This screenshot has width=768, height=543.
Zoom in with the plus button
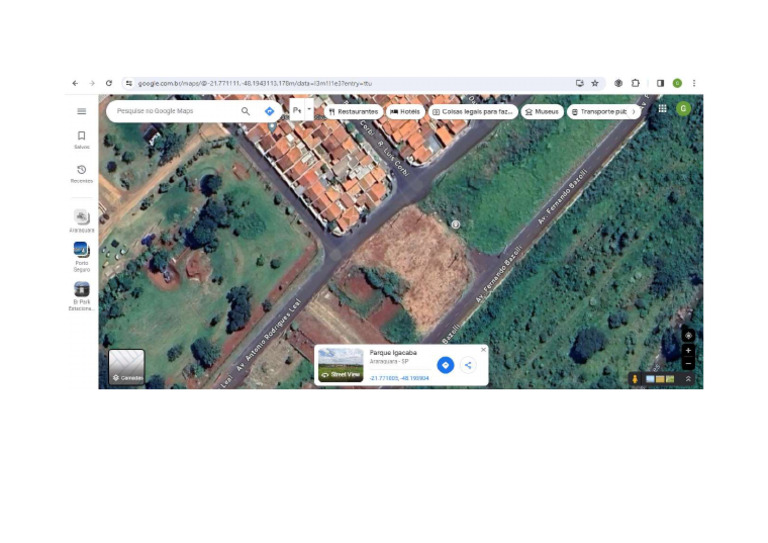(x=688, y=351)
